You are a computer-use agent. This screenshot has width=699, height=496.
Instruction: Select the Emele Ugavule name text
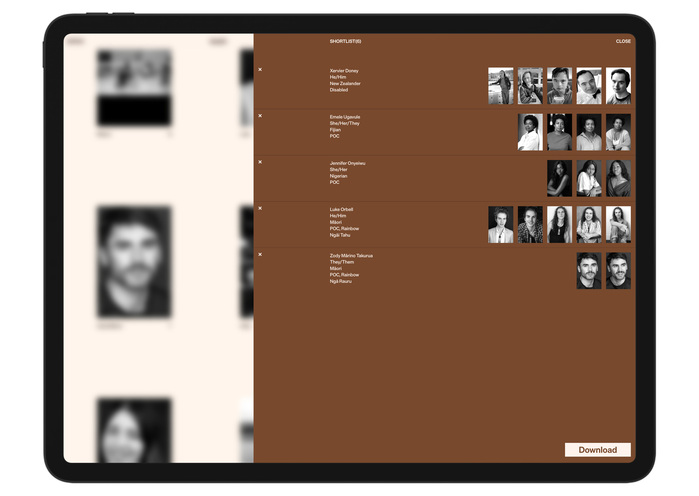345,117
